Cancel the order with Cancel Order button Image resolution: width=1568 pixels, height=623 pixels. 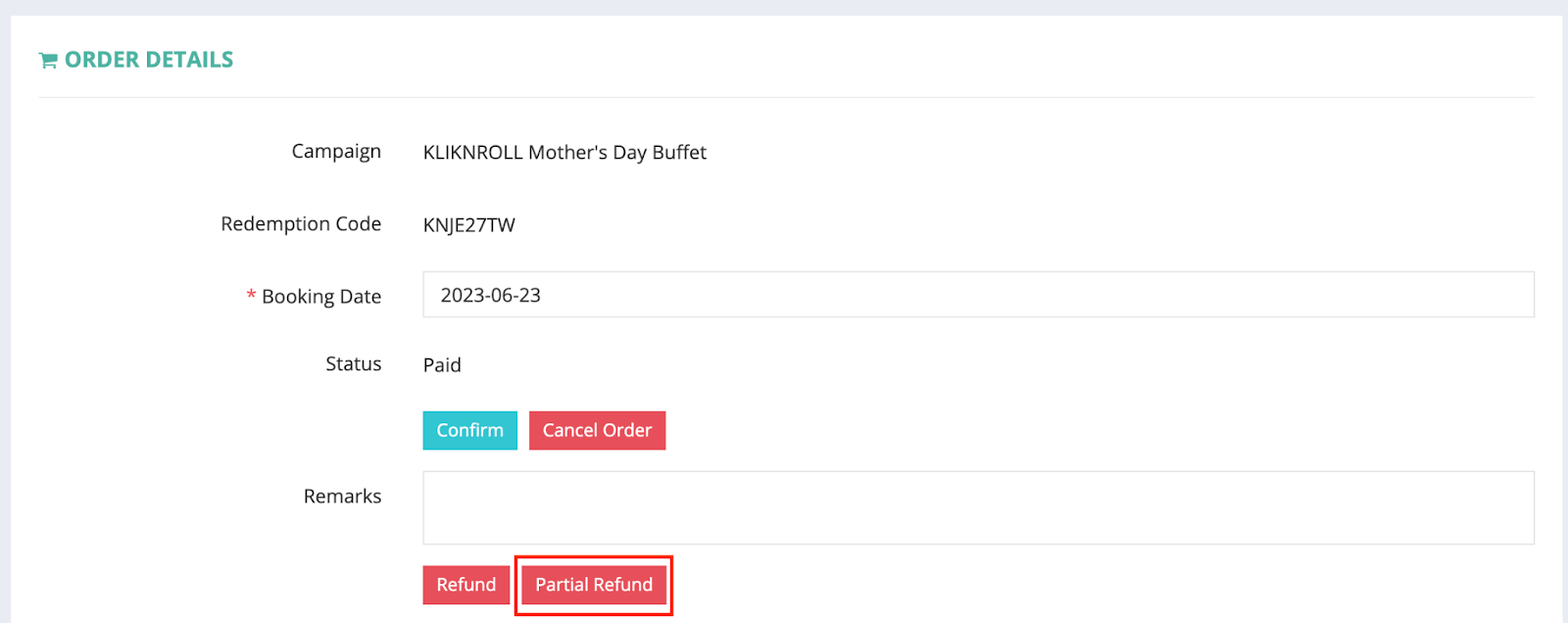(x=597, y=430)
